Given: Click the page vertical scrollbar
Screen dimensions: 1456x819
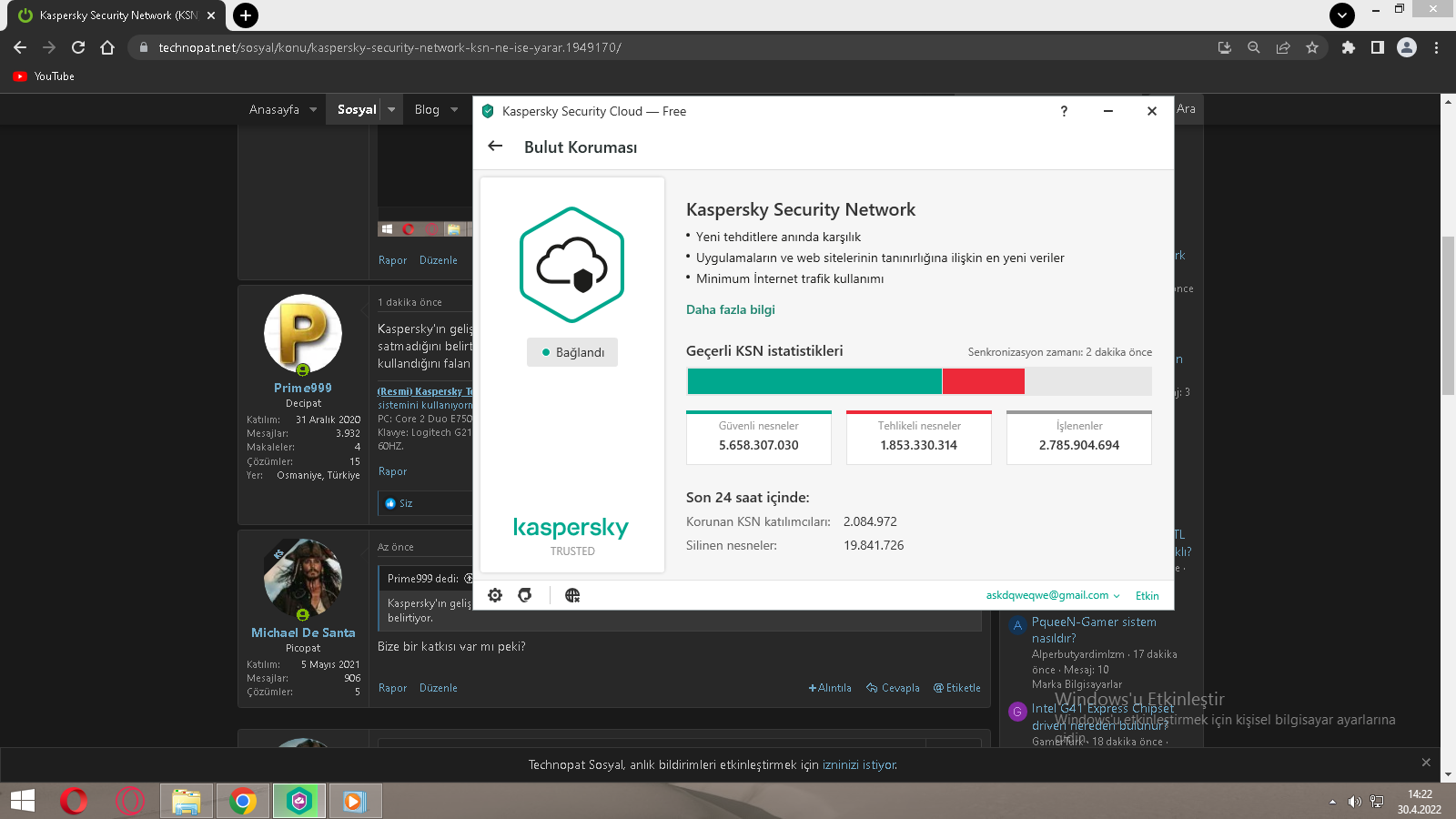Looking at the screenshot, I should (1448, 314).
